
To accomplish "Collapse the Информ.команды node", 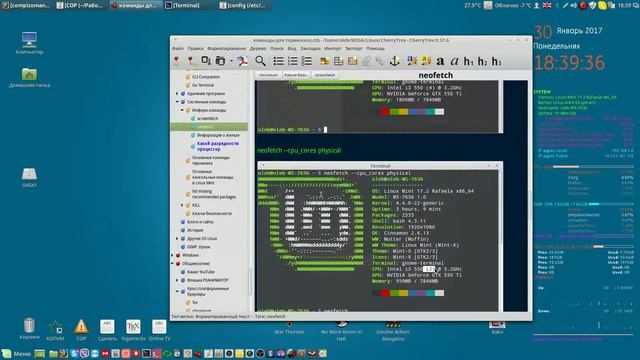I will 182,110.
